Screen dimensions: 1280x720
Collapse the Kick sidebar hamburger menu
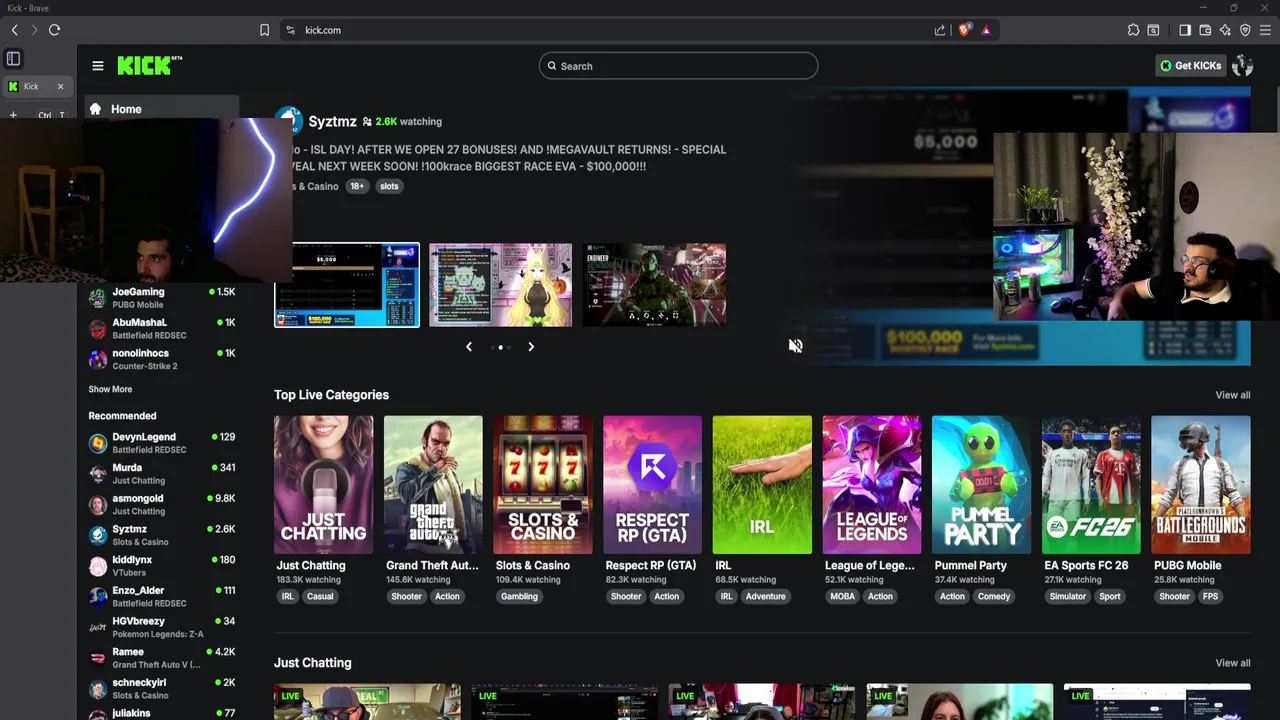point(97,66)
